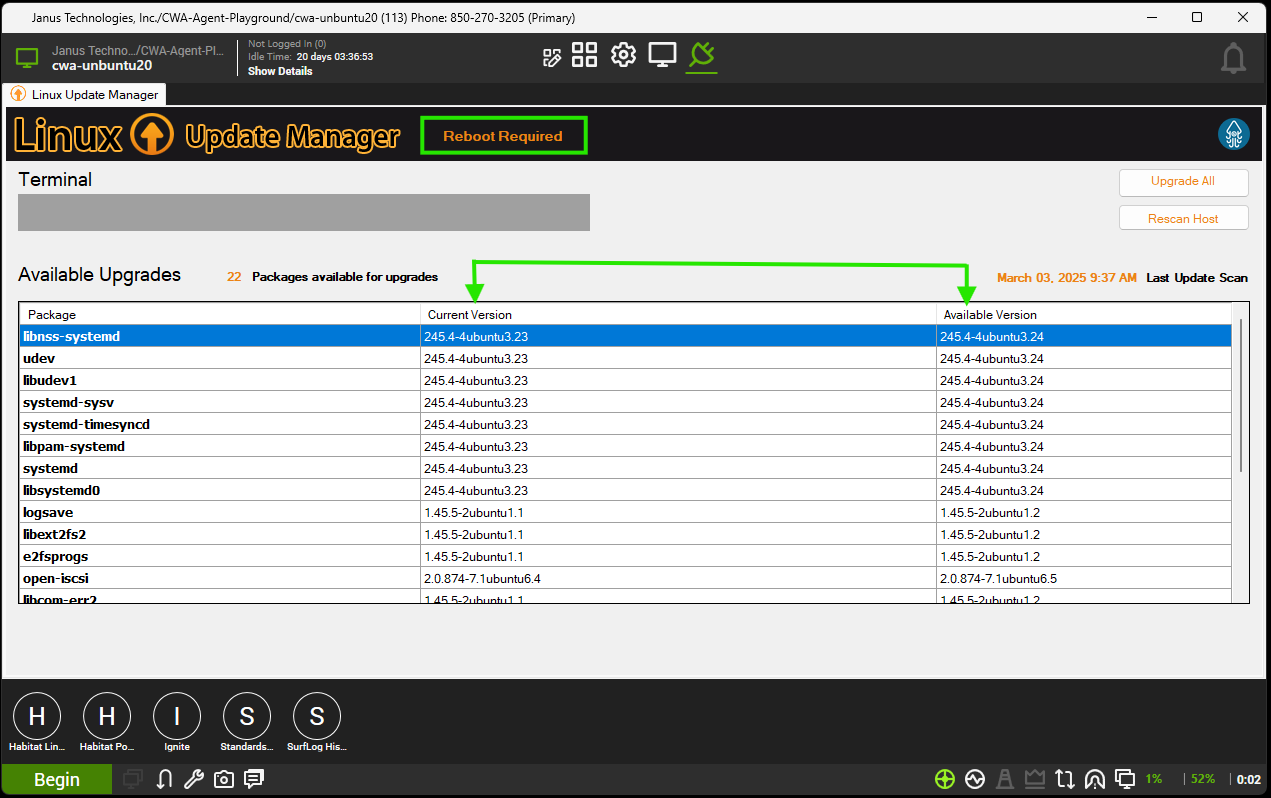Viewport: 1271px width, 798px height.
Task: Select the Linux Update Manager tab
Action: tap(86, 94)
